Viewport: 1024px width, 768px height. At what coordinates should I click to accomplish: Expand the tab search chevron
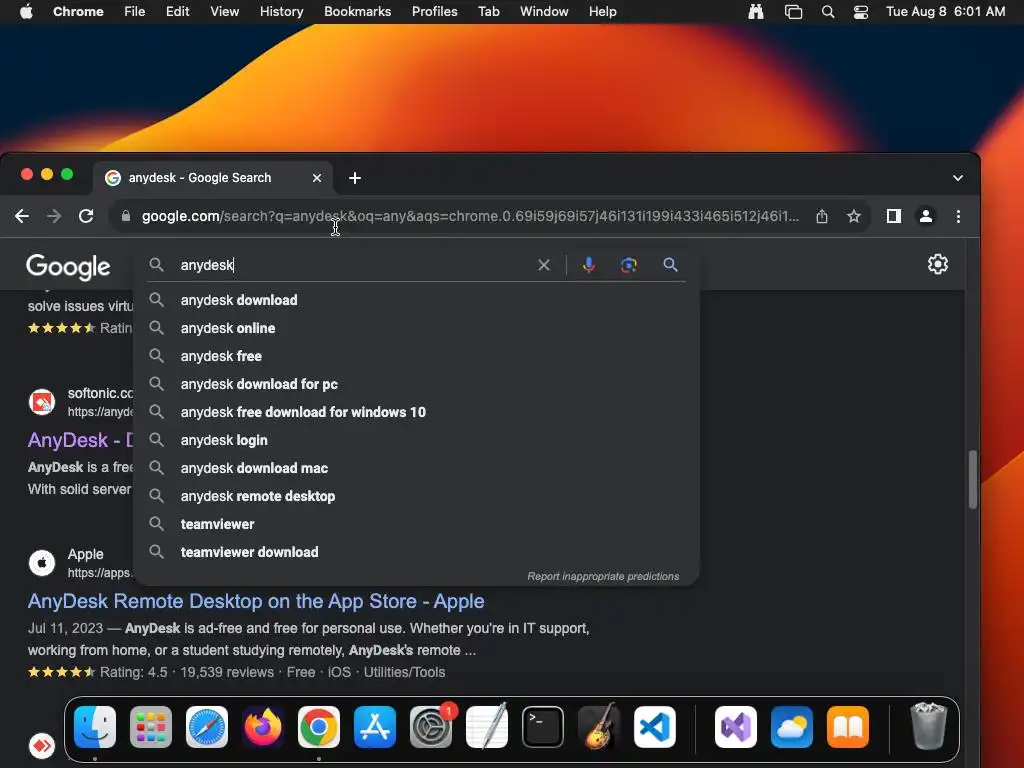[x=957, y=178]
